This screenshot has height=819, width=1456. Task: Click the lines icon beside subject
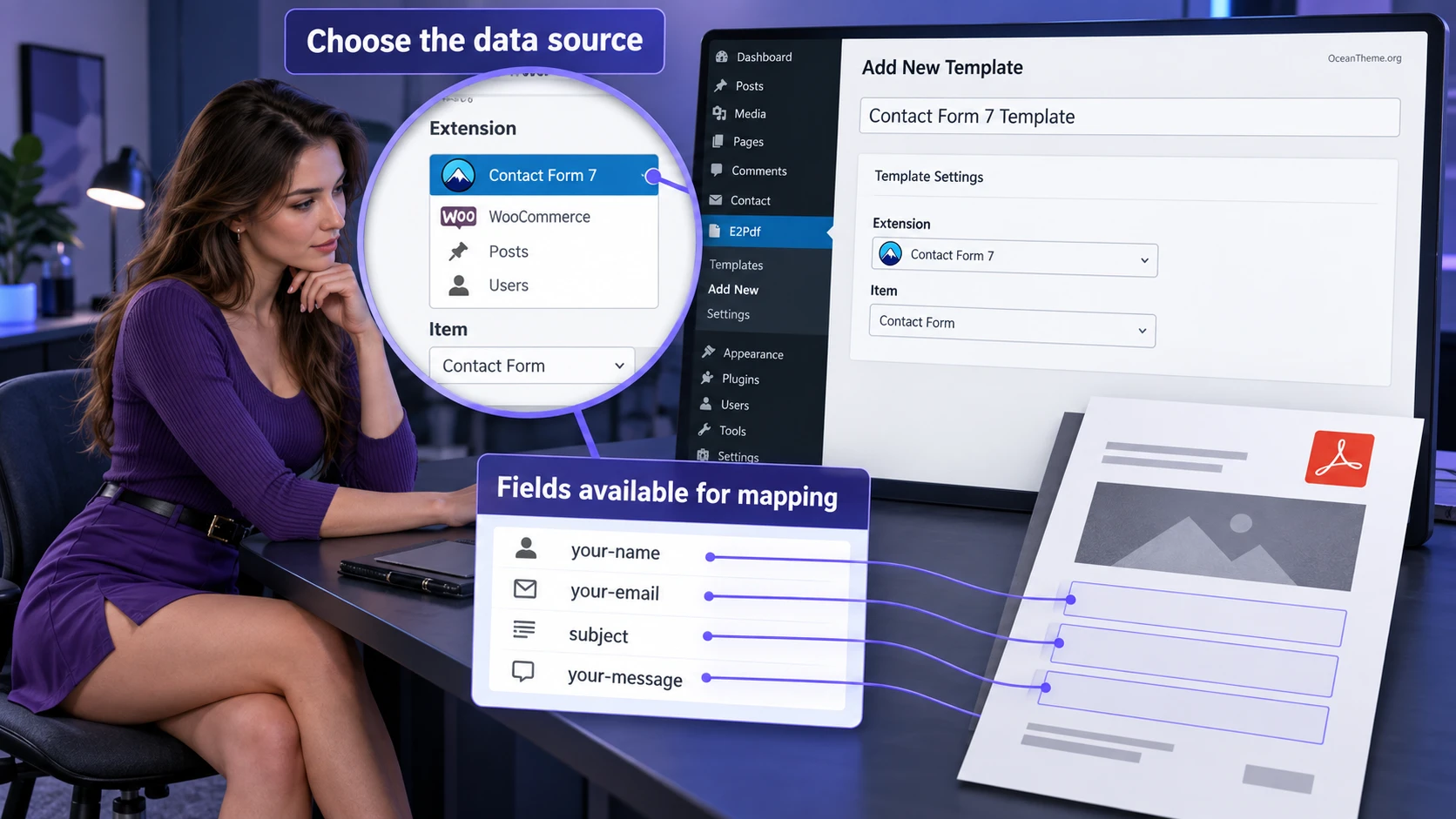tap(524, 629)
